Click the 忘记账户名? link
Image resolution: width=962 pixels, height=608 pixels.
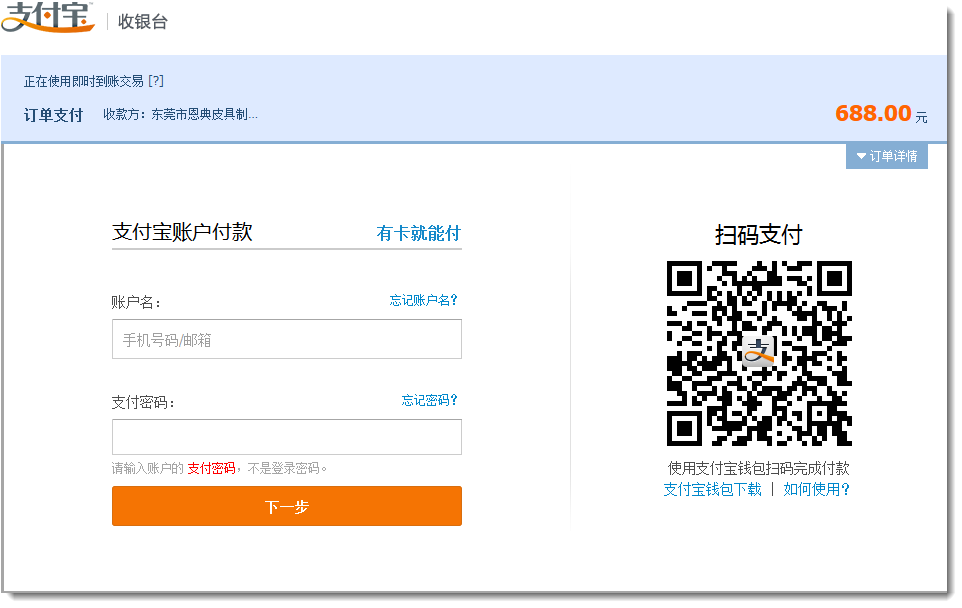pos(423,300)
